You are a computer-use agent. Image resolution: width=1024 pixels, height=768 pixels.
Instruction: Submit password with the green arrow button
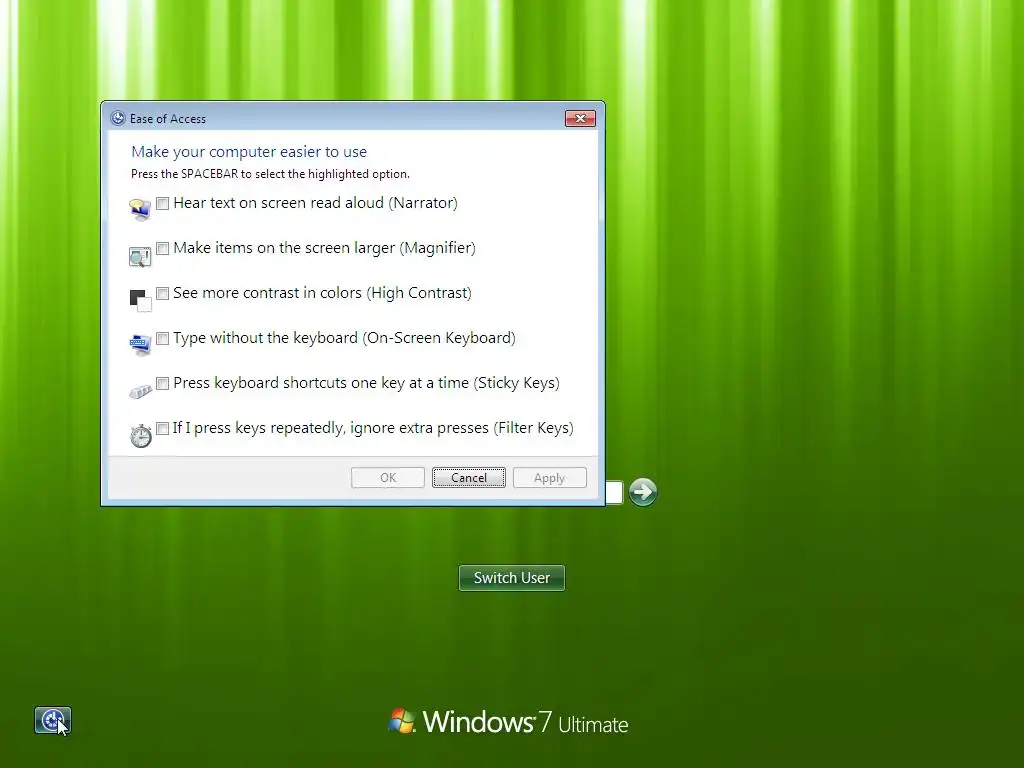coord(643,492)
